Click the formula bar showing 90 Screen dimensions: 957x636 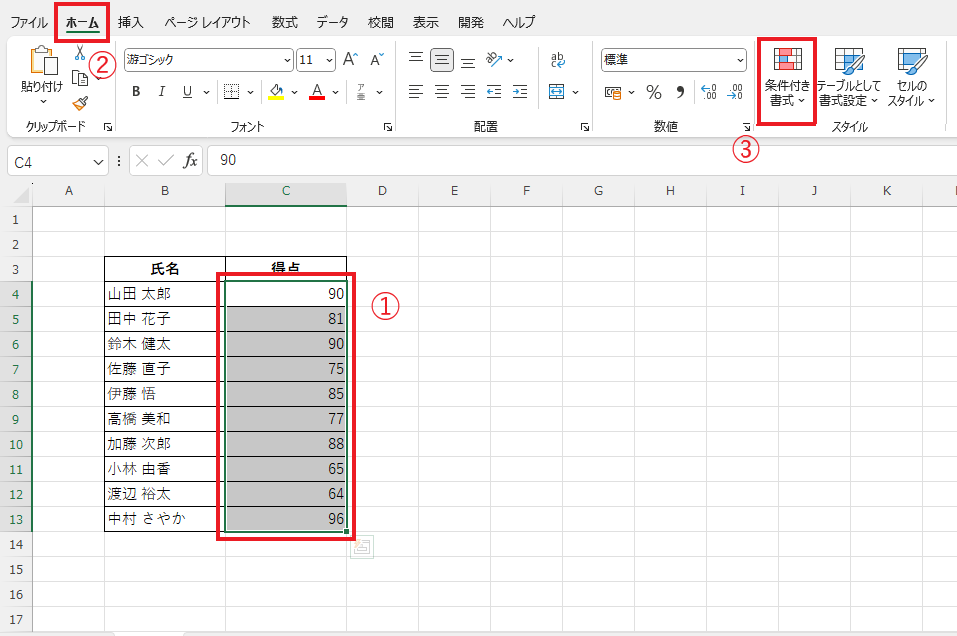pyautogui.click(x=582, y=161)
